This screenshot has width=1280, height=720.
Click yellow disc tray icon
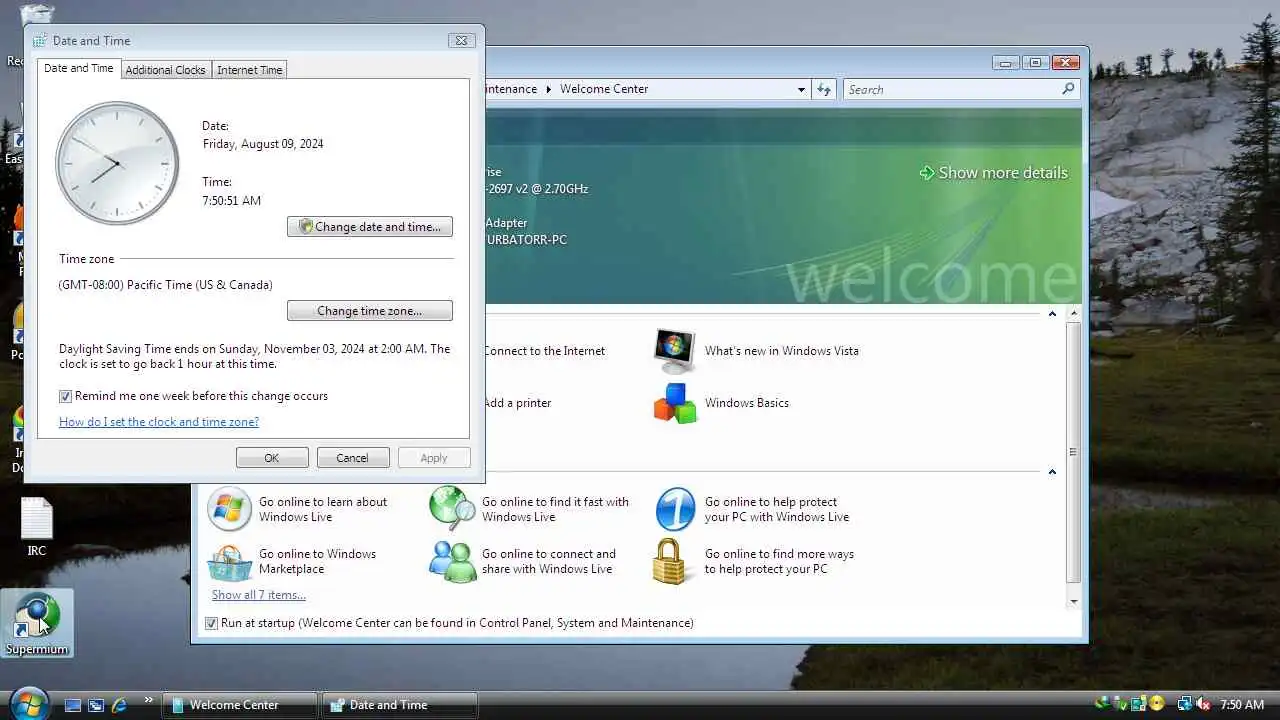[1157, 704]
